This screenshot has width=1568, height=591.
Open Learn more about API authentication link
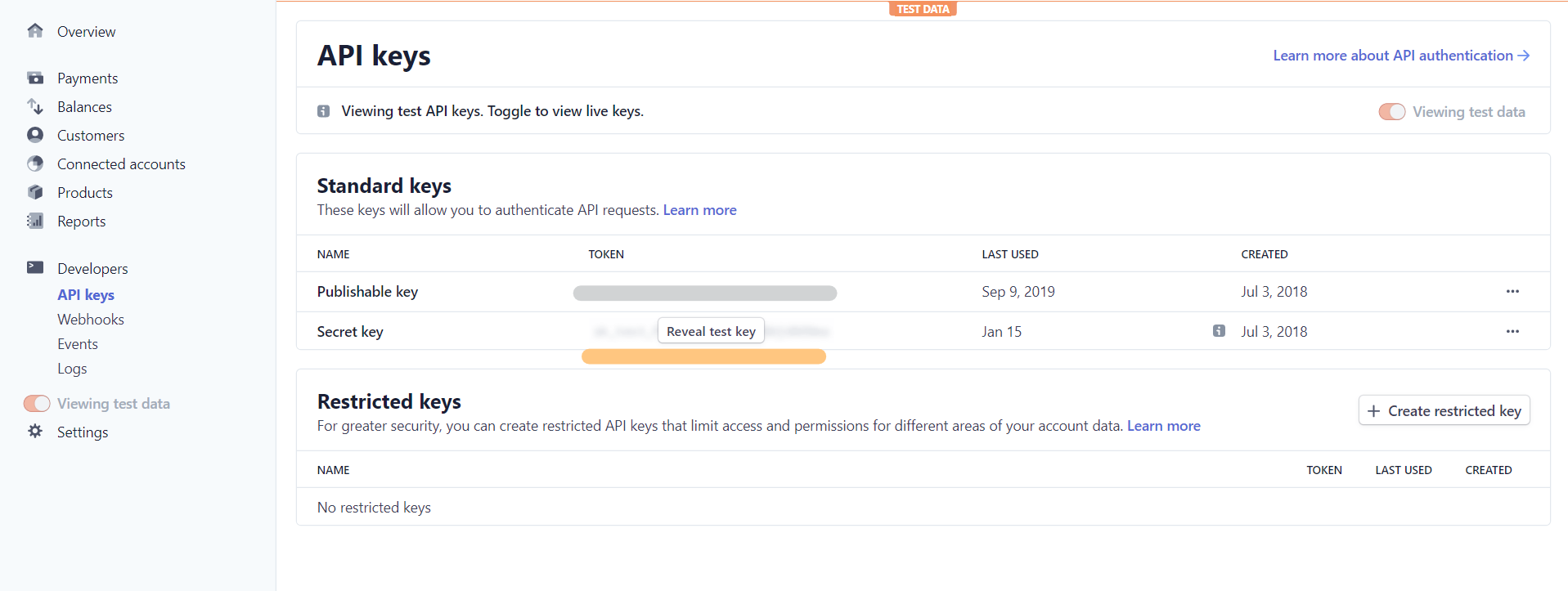coord(1400,56)
